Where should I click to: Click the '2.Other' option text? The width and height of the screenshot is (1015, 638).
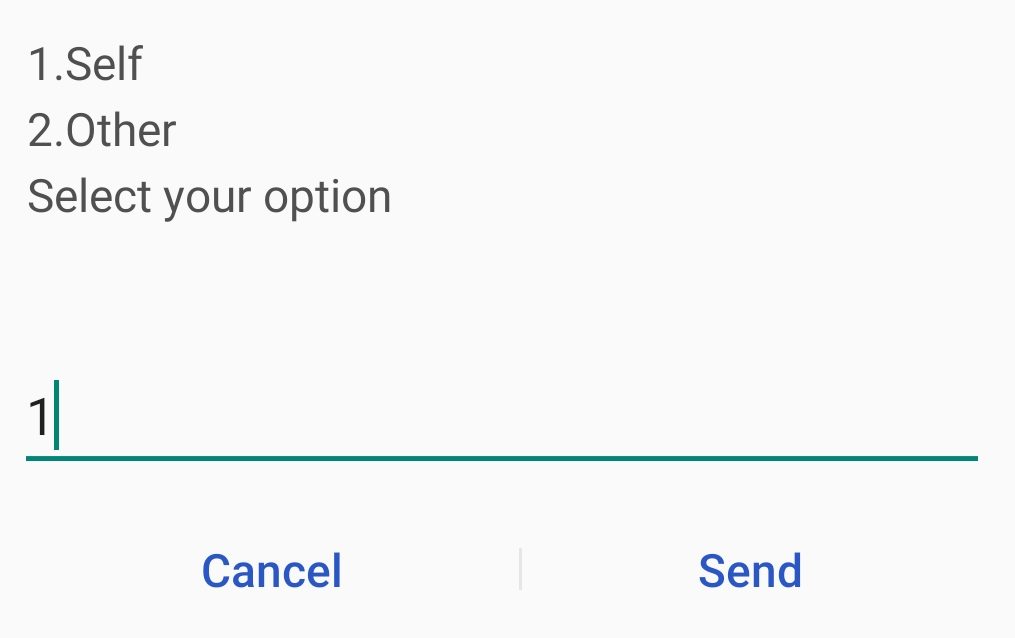[102, 131]
